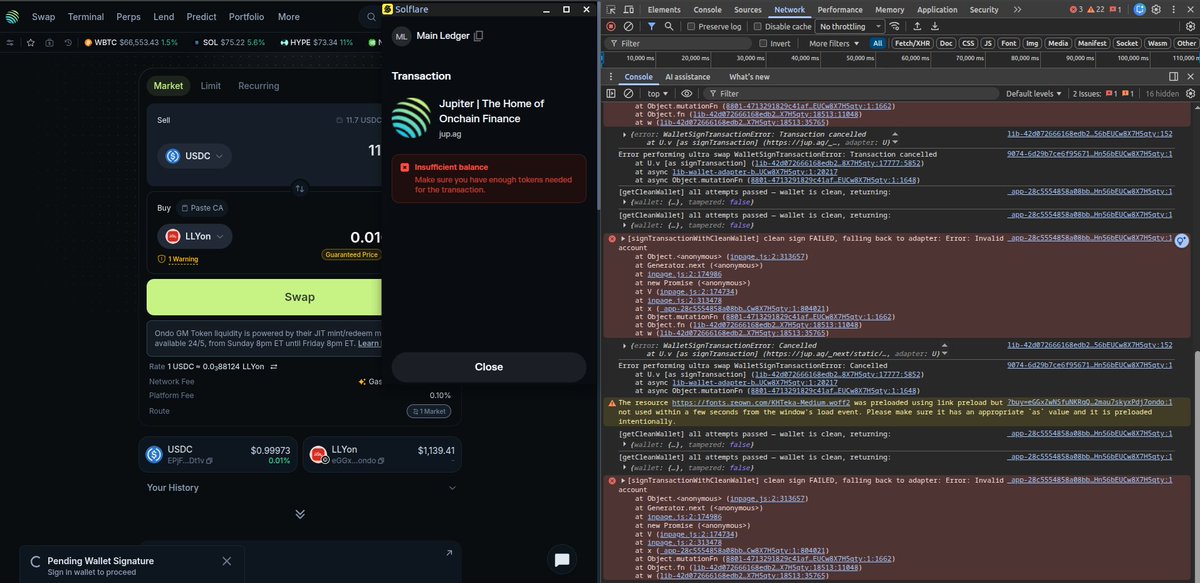1200x583 pixels.
Task: Open the top JavaScript context dropdown
Action: click(x=660, y=93)
